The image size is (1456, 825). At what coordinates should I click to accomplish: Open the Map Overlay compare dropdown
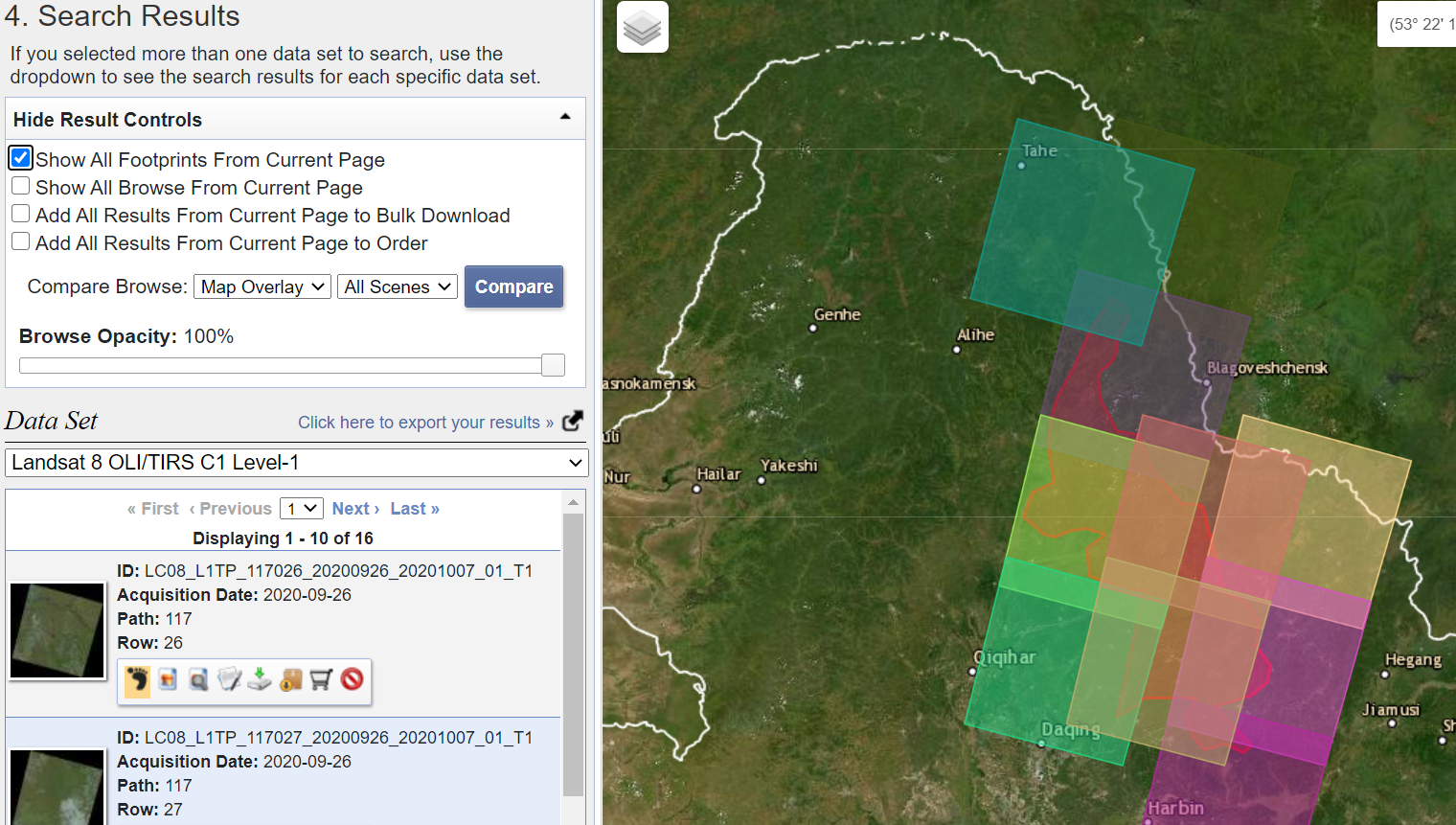pos(262,286)
